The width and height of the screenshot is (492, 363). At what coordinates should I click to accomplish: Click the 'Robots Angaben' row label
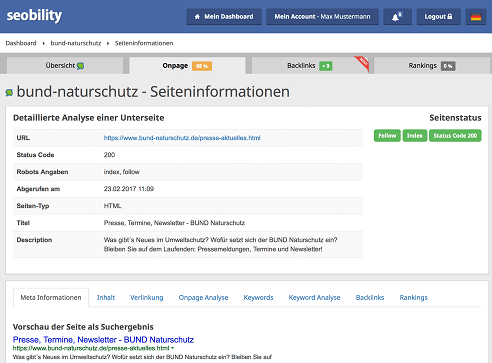pyautogui.click(x=42, y=172)
